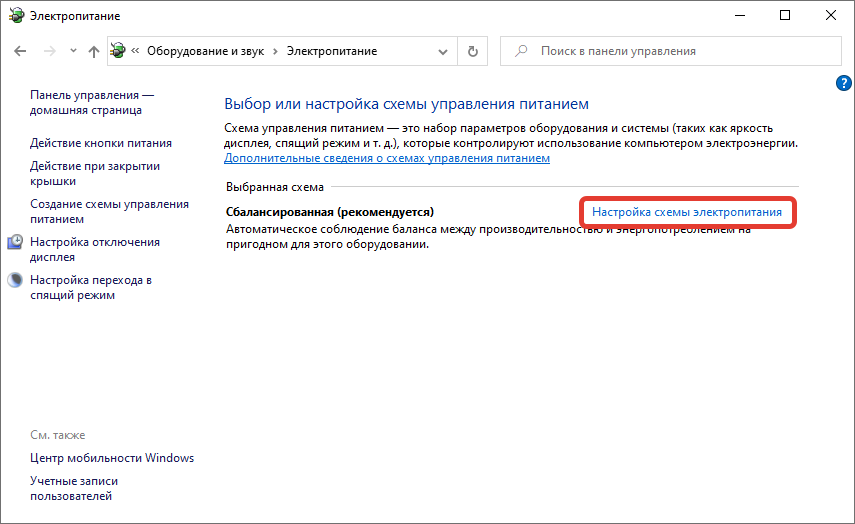This screenshot has width=855, height=524.
Task: Open Дополнительные сведения о схемах управления питанием
Action: pyautogui.click(x=386, y=158)
